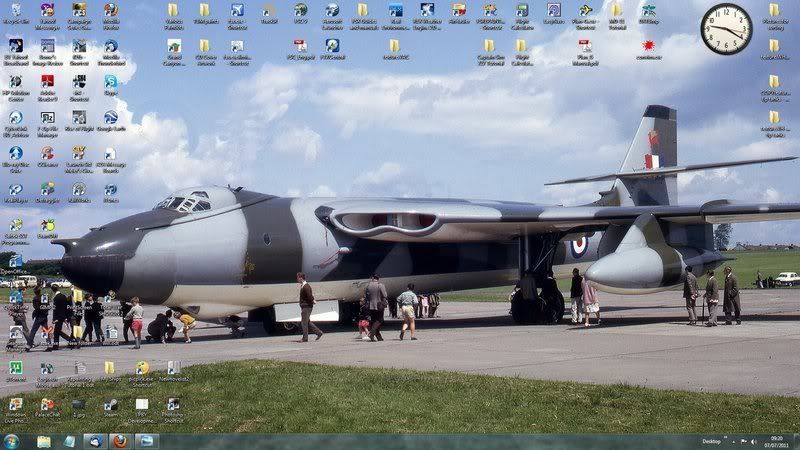The height and width of the screenshot is (450, 800).
Task: Switch to Thunderbird on the taskbar
Action: [95, 441]
